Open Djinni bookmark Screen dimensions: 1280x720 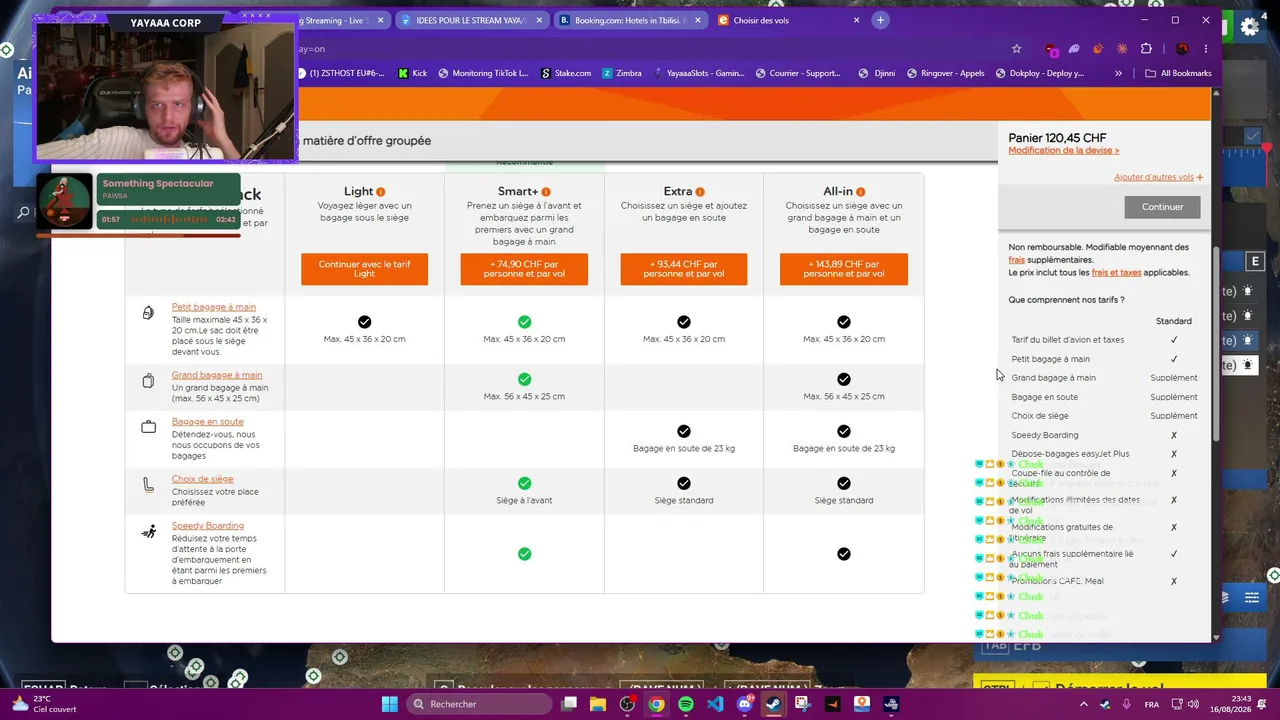click(877, 73)
